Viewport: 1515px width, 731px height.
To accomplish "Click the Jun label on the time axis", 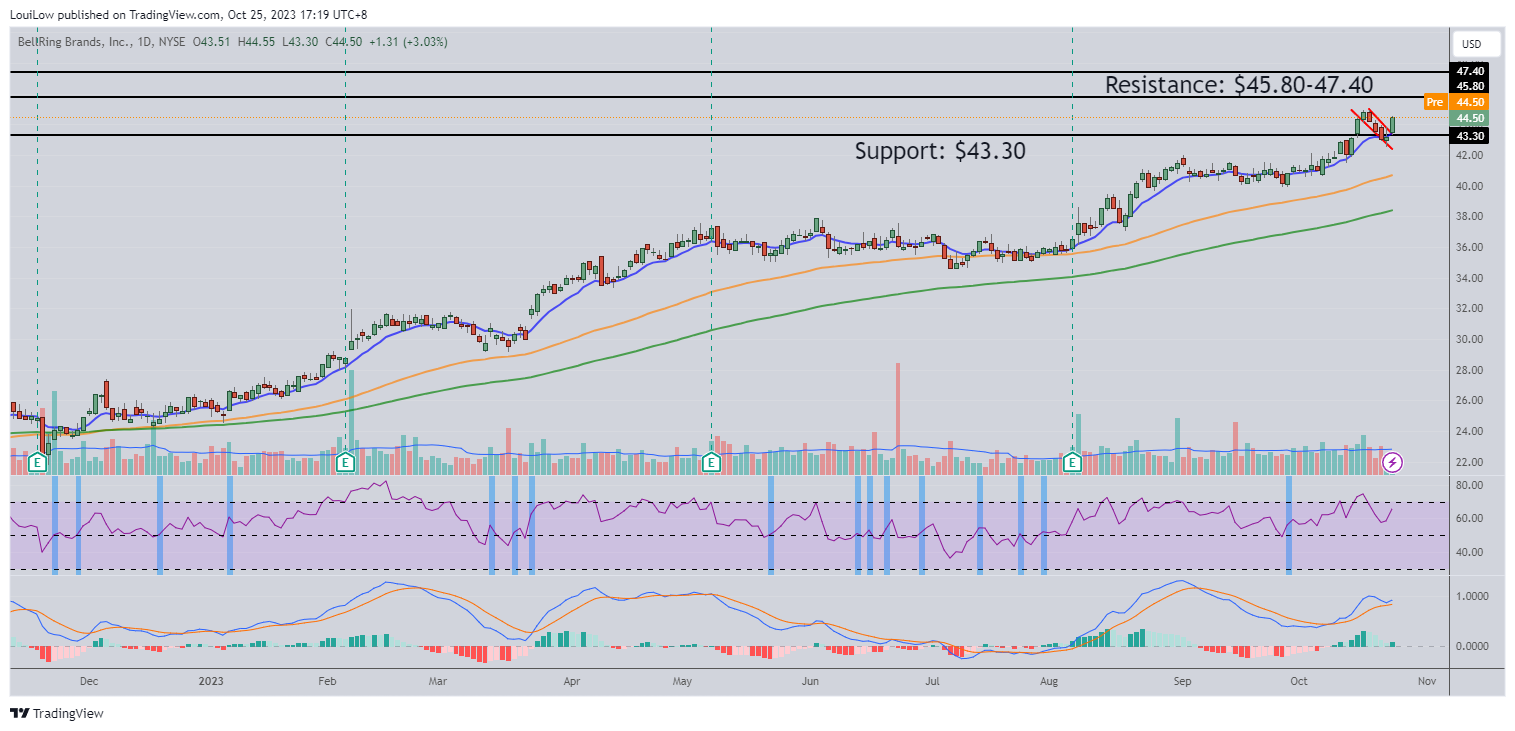I will pyautogui.click(x=810, y=681).
